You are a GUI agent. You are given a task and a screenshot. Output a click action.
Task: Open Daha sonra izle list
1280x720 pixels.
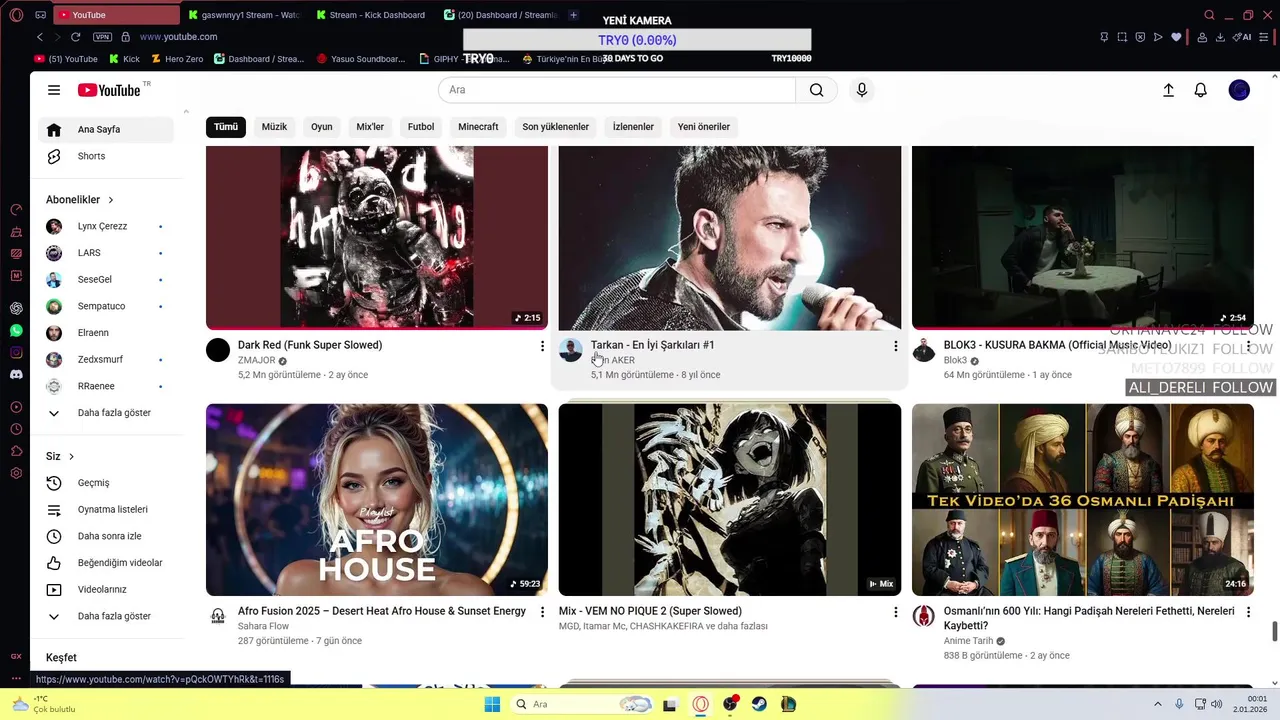point(106,536)
